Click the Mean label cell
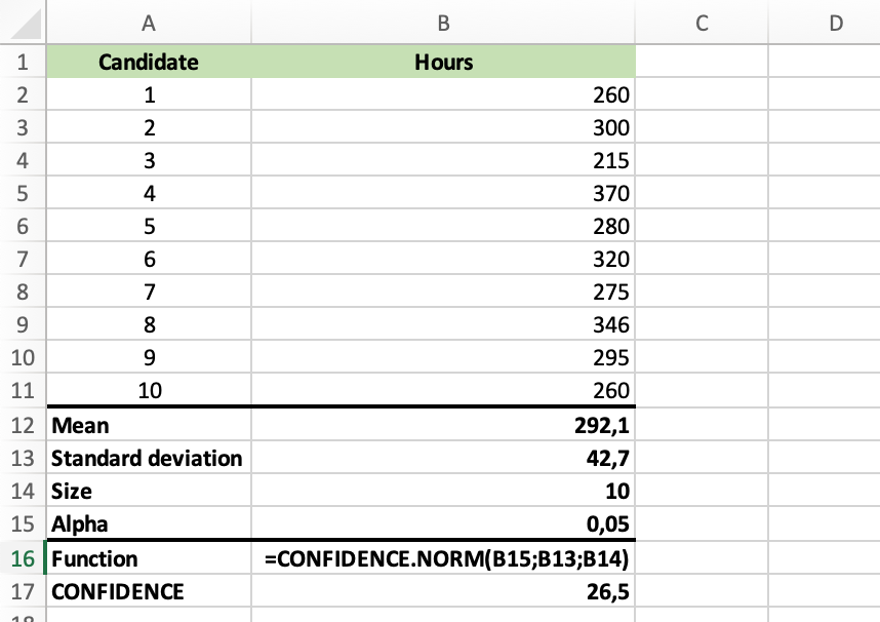 point(148,425)
